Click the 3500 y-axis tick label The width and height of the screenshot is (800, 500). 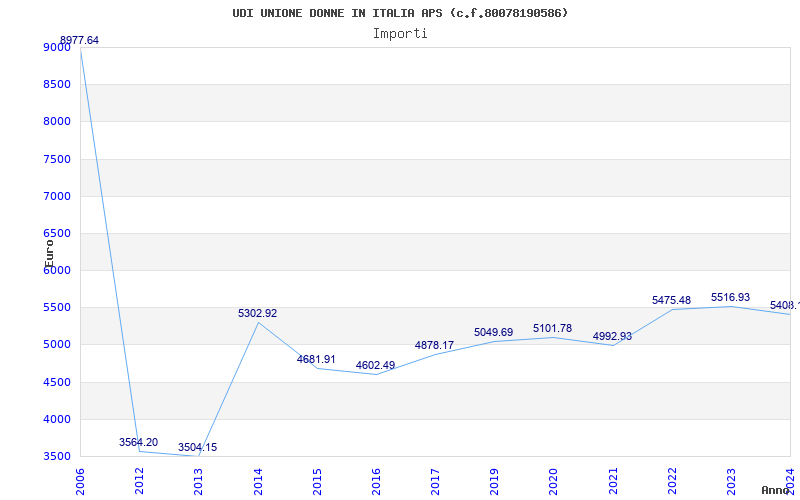[x=57, y=457]
